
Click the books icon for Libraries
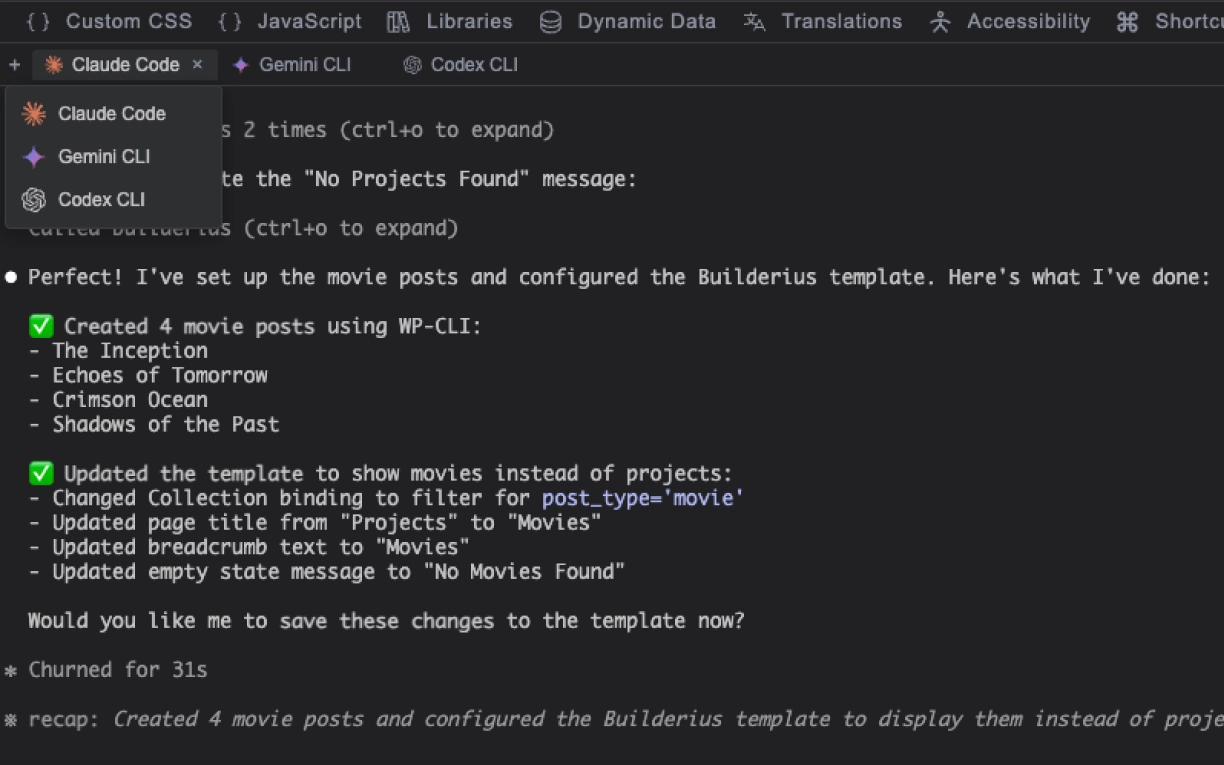[398, 22]
